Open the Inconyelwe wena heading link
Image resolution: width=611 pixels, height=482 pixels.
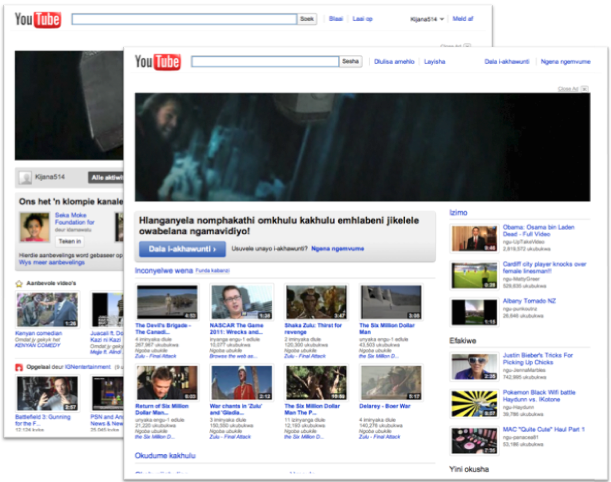[164, 270]
